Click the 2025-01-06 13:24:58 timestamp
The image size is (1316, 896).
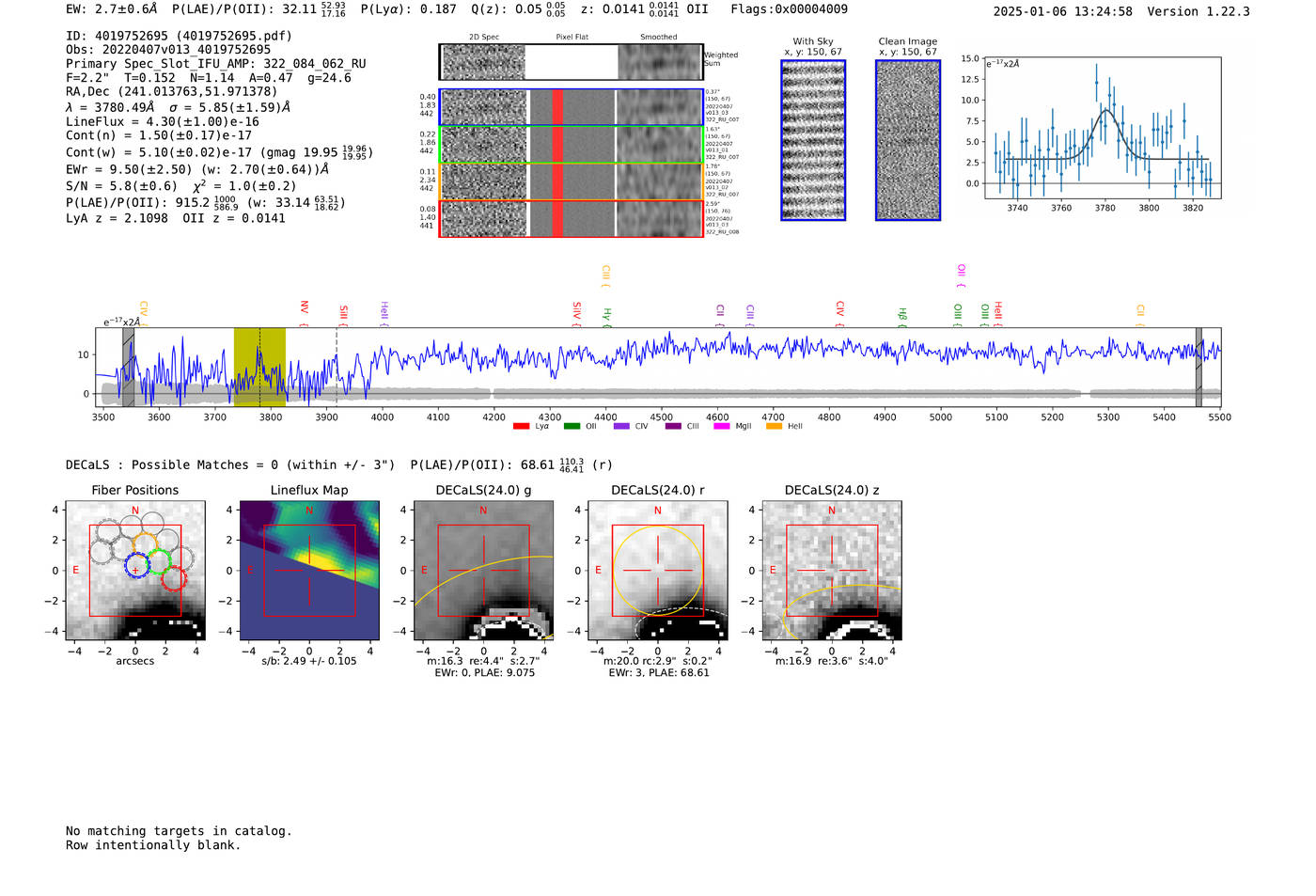click(x=1062, y=11)
